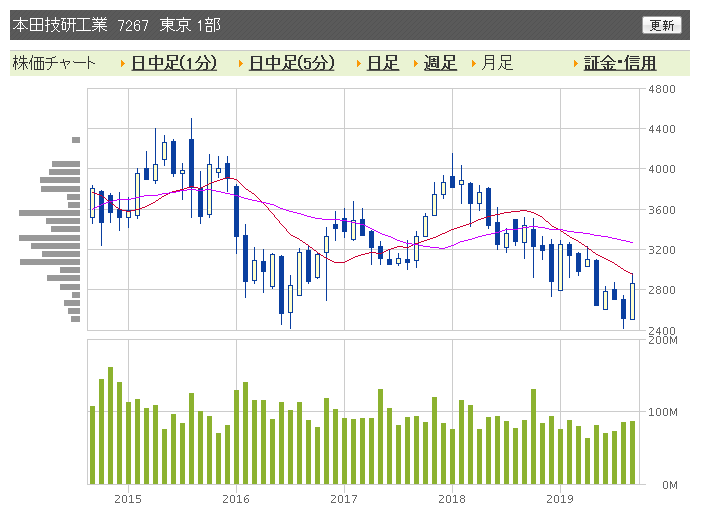This screenshot has width=706, height=525.
Task: Click the 東京 1部 market label
Action: pos(190,25)
